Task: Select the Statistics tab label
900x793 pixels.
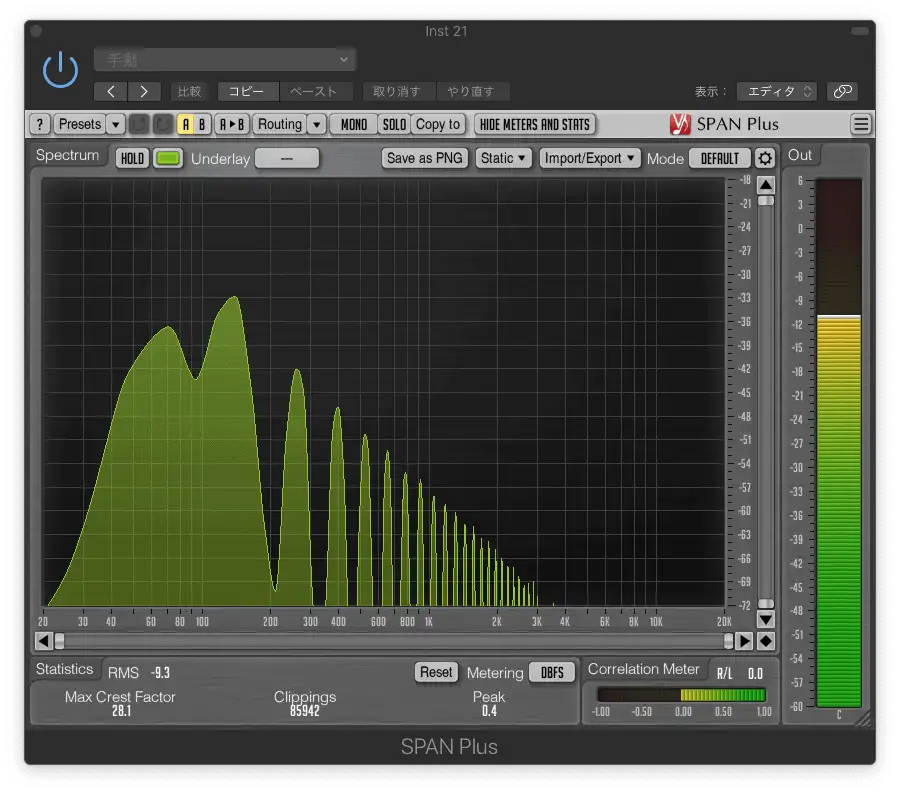Action: [64, 669]
